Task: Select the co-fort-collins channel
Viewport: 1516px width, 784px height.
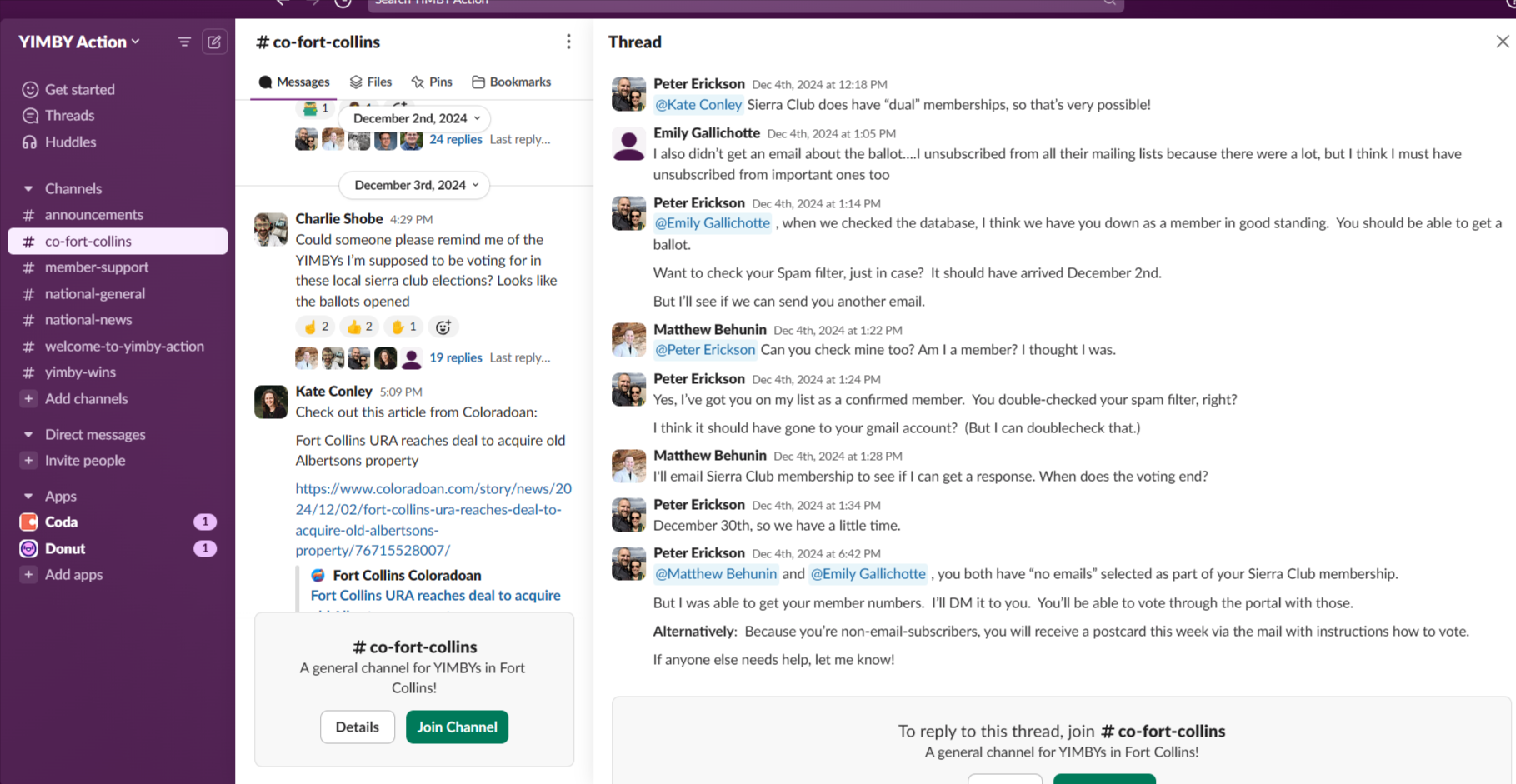Action: coord(118,242)
